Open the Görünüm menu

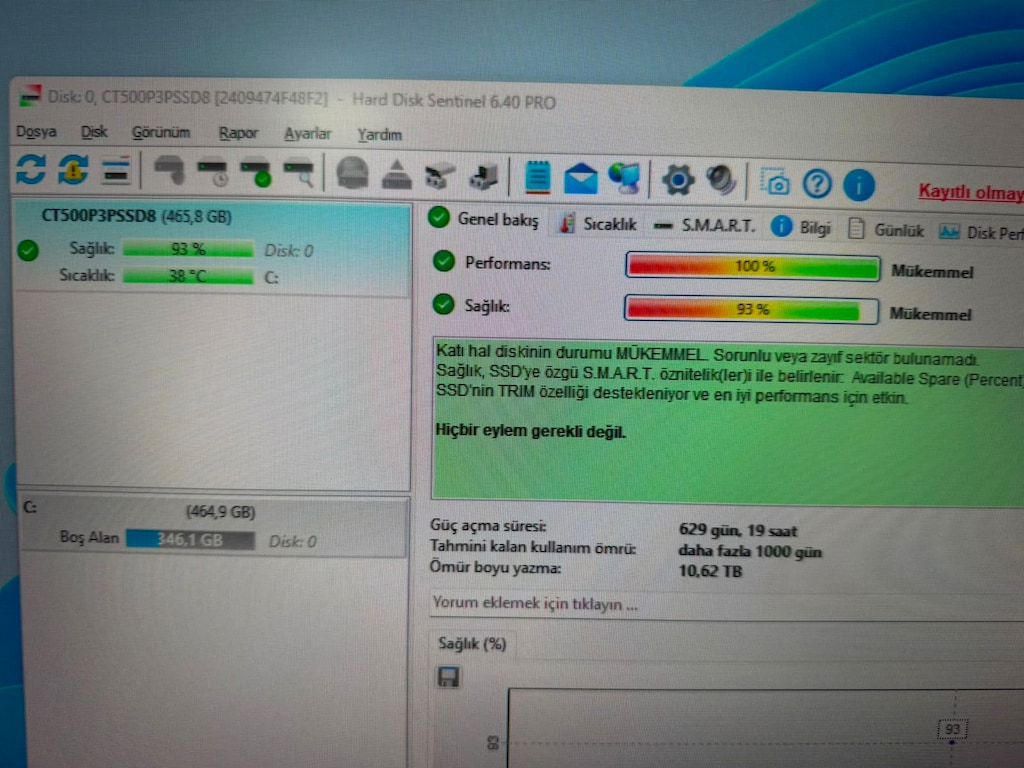pos(161,133)
